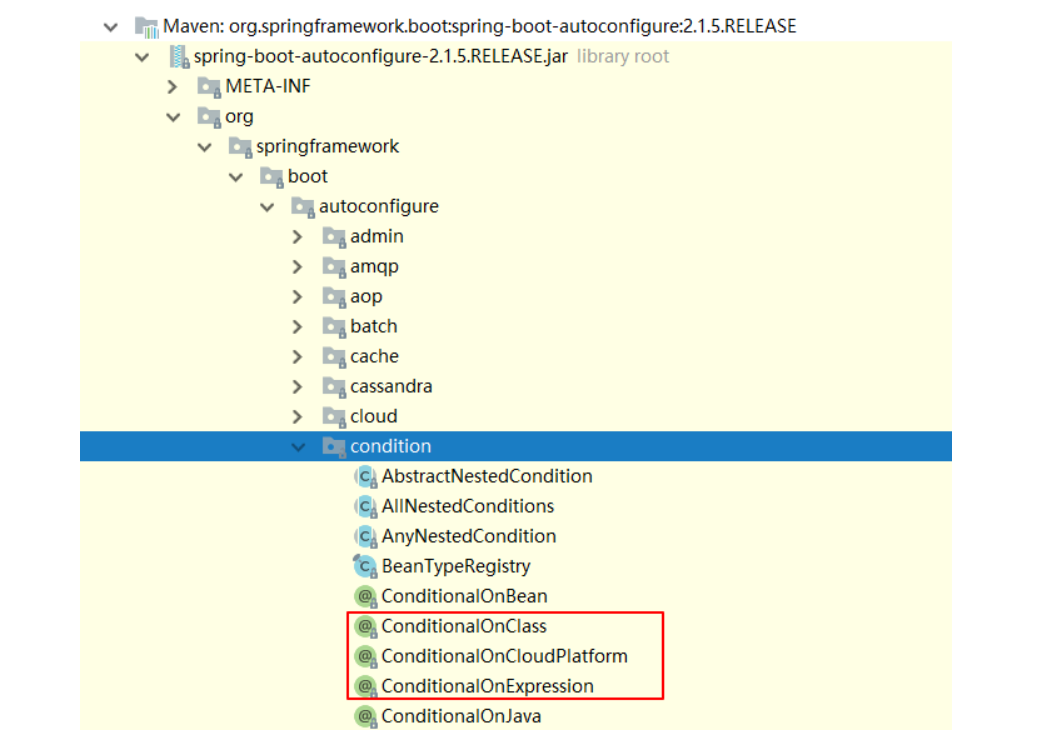Screen dimensions: 1037x730
Task: Click the 'library root' gray label
Action: pyautogui.click(x=623, y=57)
